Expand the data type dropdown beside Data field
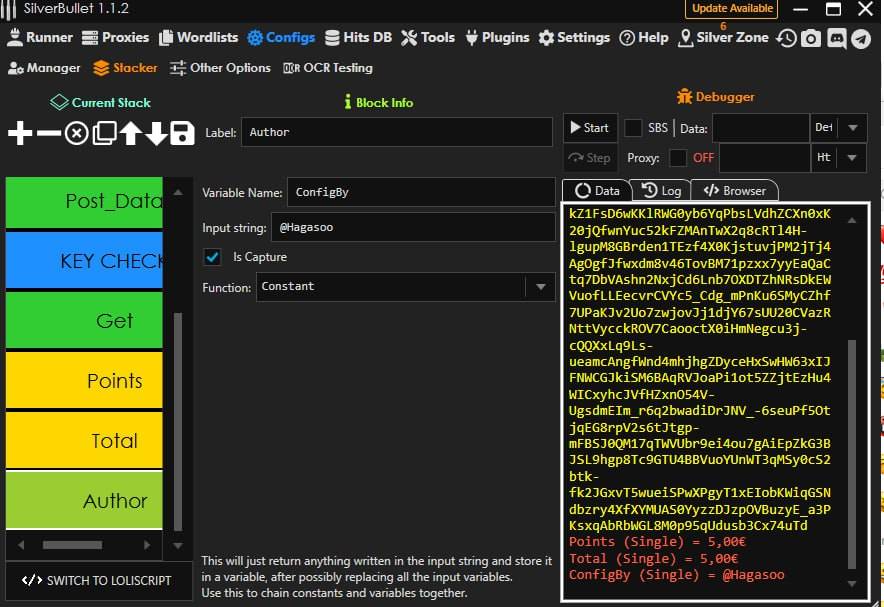 tap(851, 128)
